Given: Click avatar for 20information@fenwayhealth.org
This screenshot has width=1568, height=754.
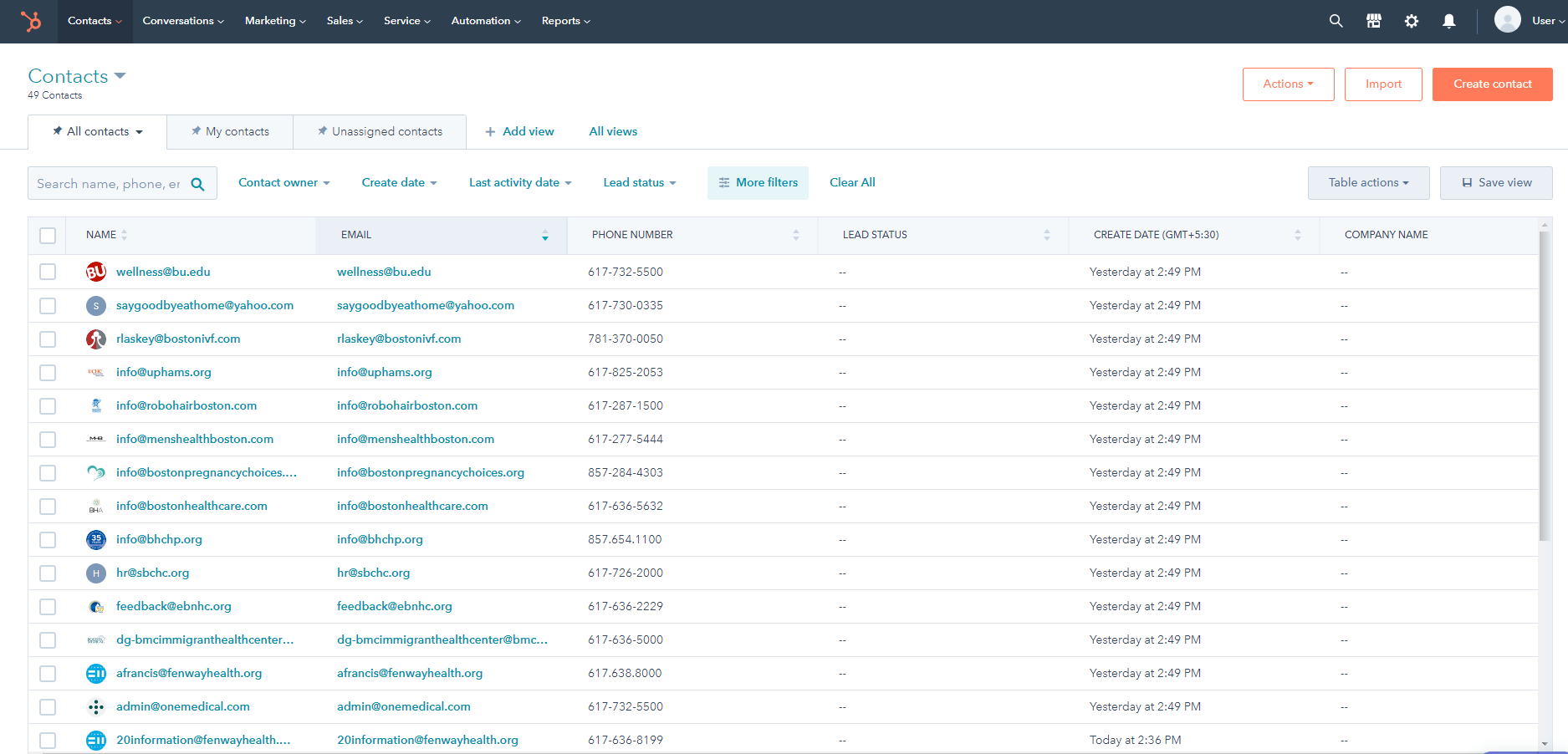Looking at the screenshot, I should (96, 740).
